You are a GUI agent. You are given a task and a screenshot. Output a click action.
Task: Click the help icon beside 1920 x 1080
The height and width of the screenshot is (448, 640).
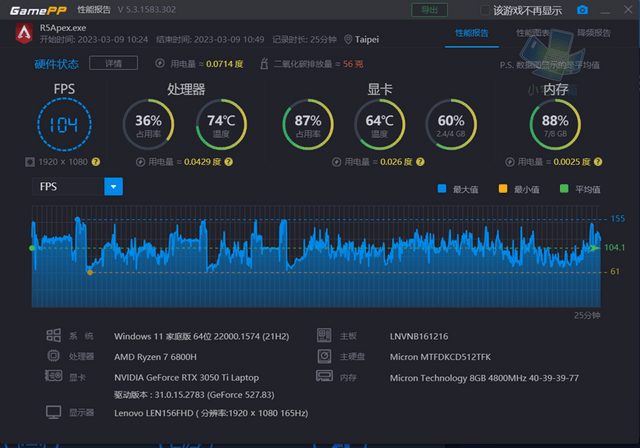[96, 162]
